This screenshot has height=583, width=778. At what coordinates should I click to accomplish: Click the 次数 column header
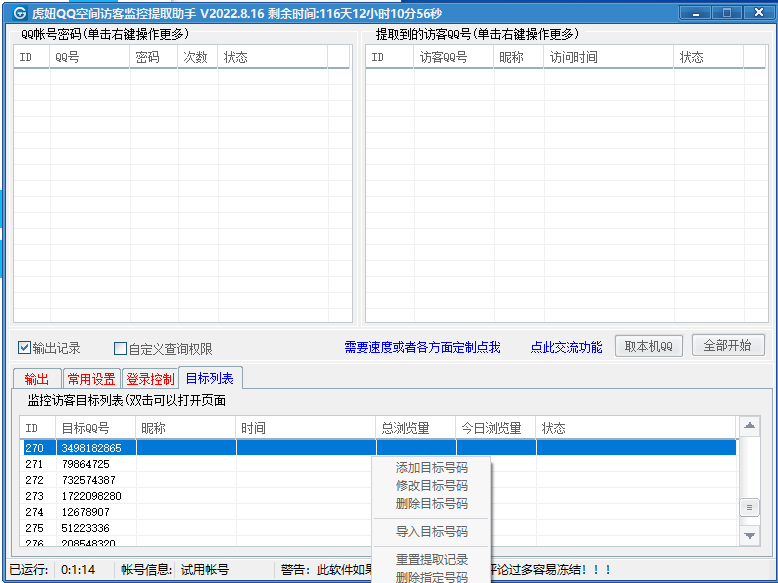click(198, 57)
